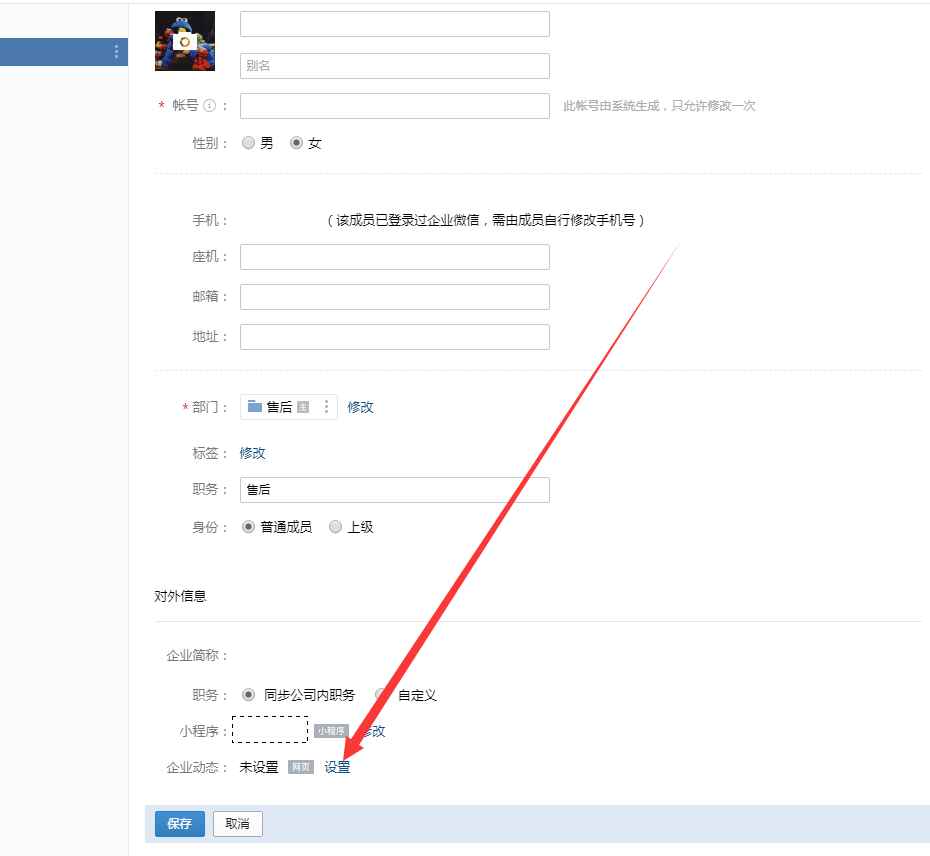Focus the 别名 alias input field
Viewport: 930px width, 856px height.
(394, 66)
